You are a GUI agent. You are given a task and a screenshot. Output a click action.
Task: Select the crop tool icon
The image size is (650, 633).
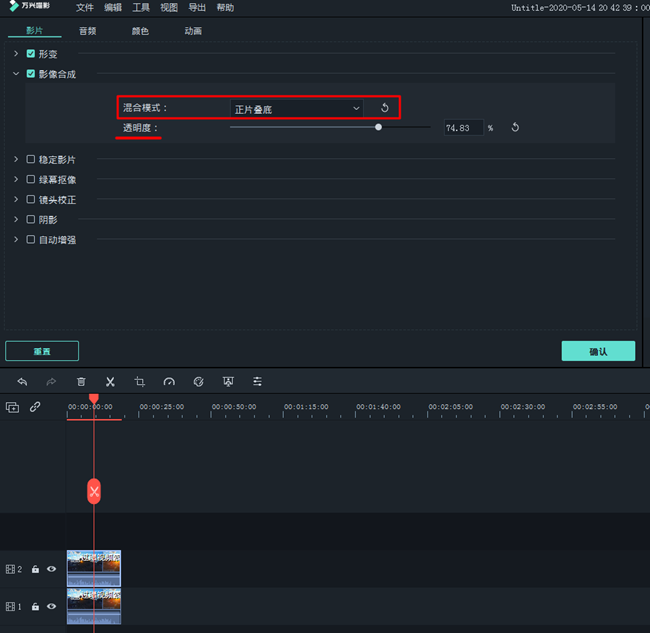tap(140, 382)
